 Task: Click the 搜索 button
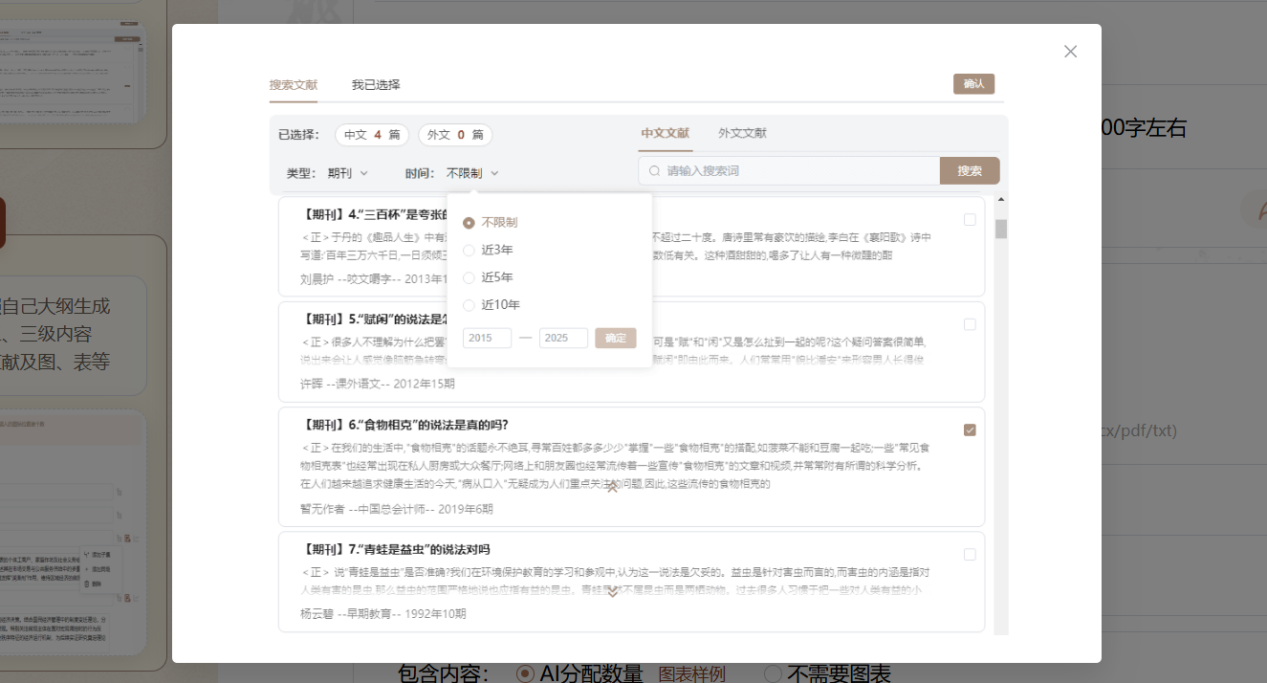969,171
